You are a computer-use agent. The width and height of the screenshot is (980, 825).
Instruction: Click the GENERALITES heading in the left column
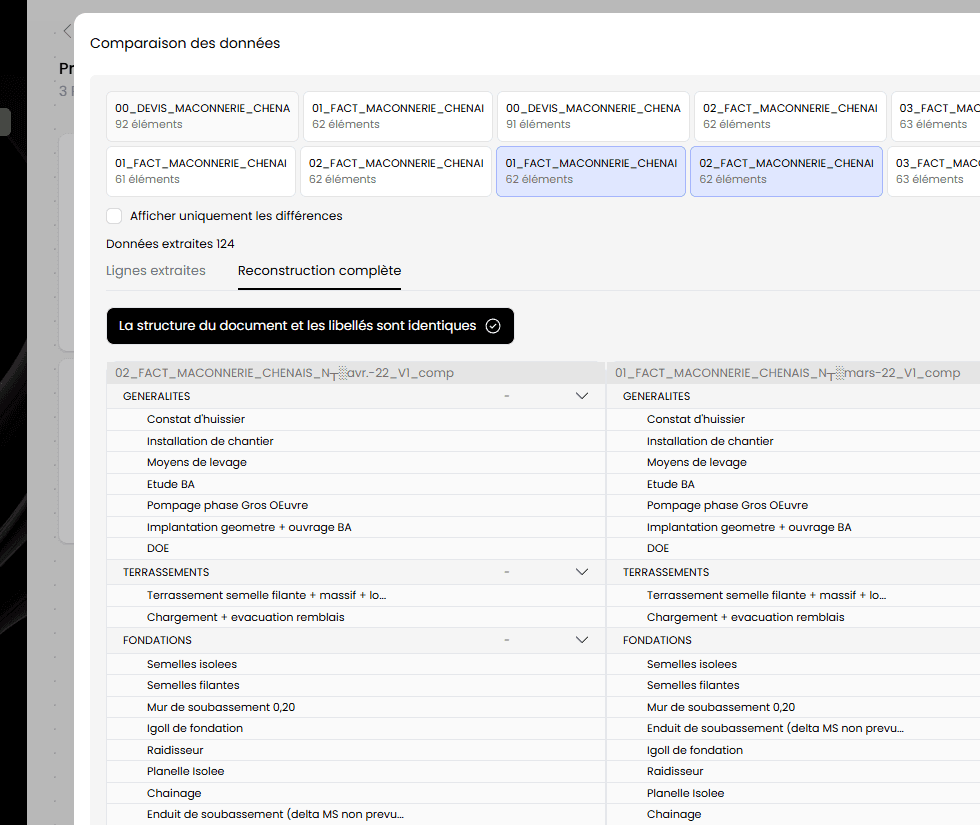point(156,396)
